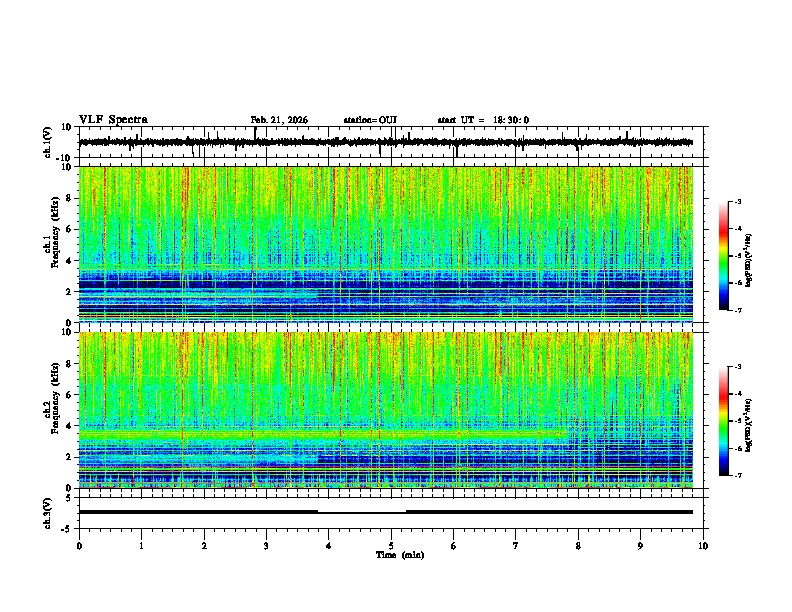Click the "4" kHz tick on ch.1 frequency axis
The height and width of the screenshot is (612, 792).
[x=69, y=261]
